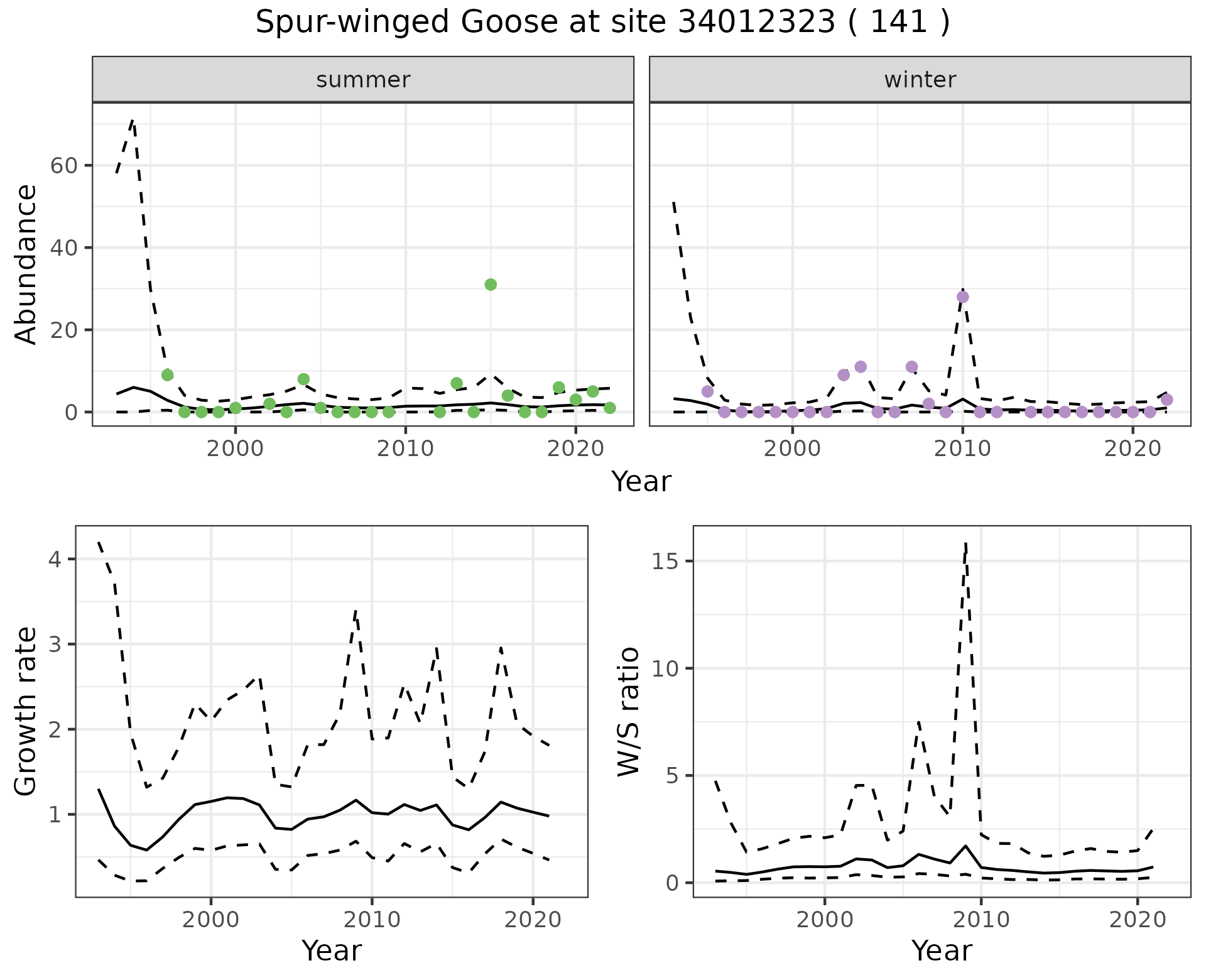This screenshot has height=980, width=1206.
Task: Click the shared Year label under abundance panels
Action: (x=641, y=482)
